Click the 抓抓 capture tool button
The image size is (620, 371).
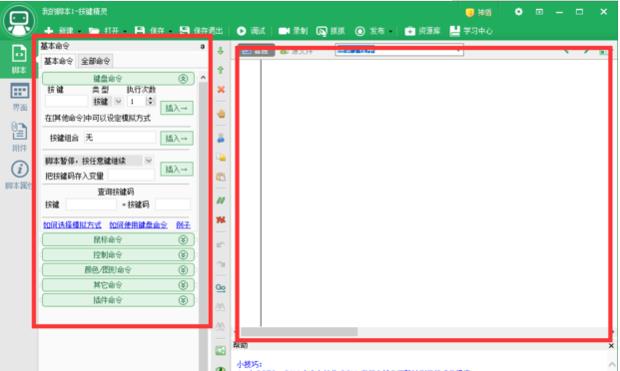pyautogui.click(x=331, y=31)
